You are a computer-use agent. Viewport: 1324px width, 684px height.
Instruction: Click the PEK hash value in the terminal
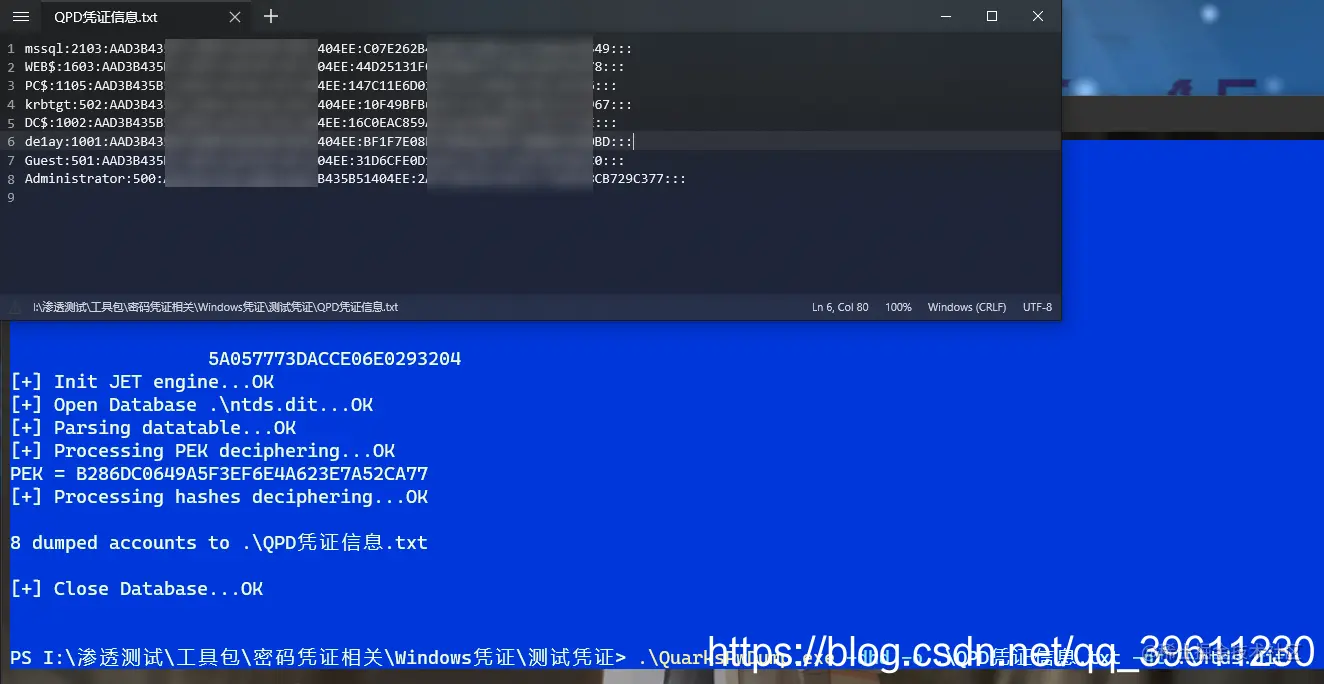pos(250,473)
